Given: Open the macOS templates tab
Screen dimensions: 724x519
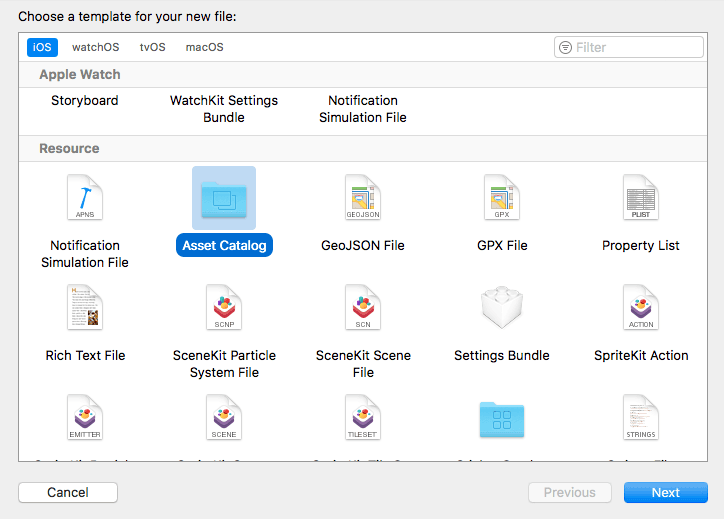Looking at the screenshot, I should pos(205,47).
